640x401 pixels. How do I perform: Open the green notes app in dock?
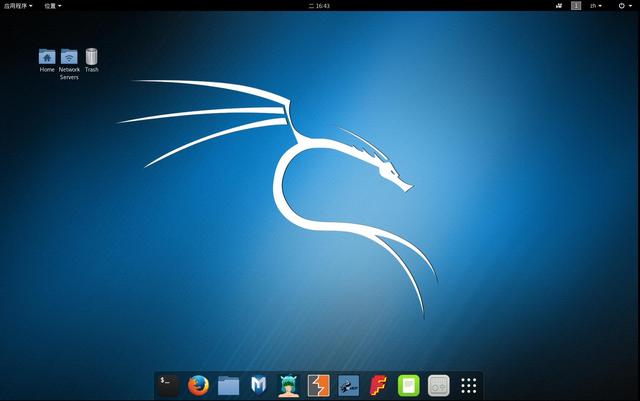[x=409, y=385]
